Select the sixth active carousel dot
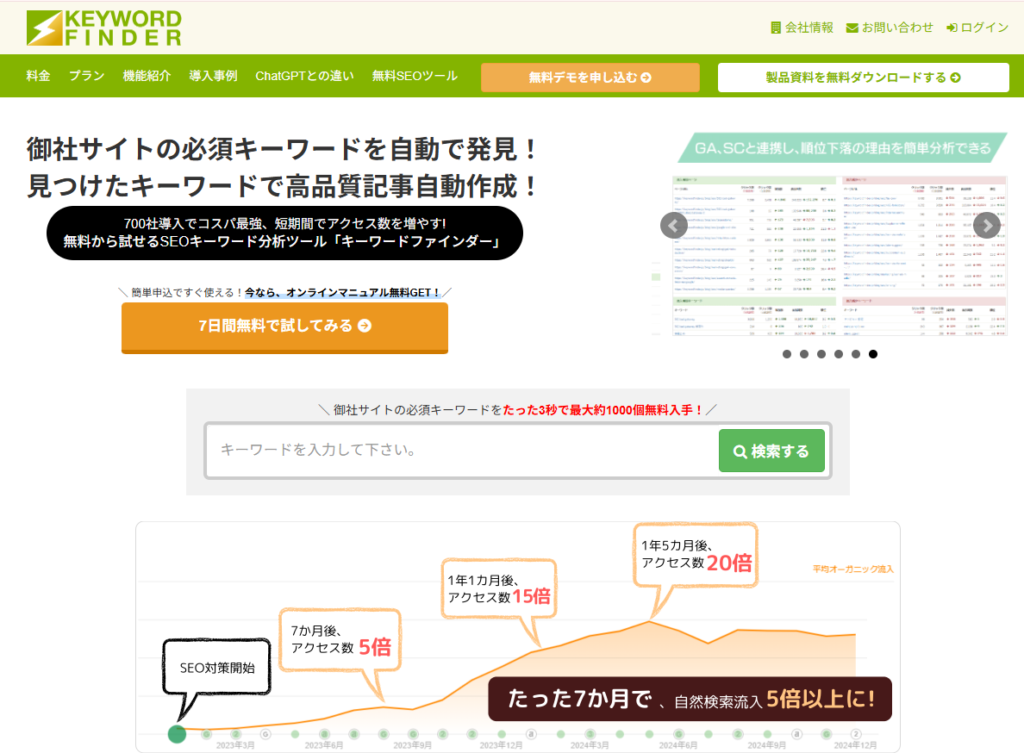 tap(873, 354)
